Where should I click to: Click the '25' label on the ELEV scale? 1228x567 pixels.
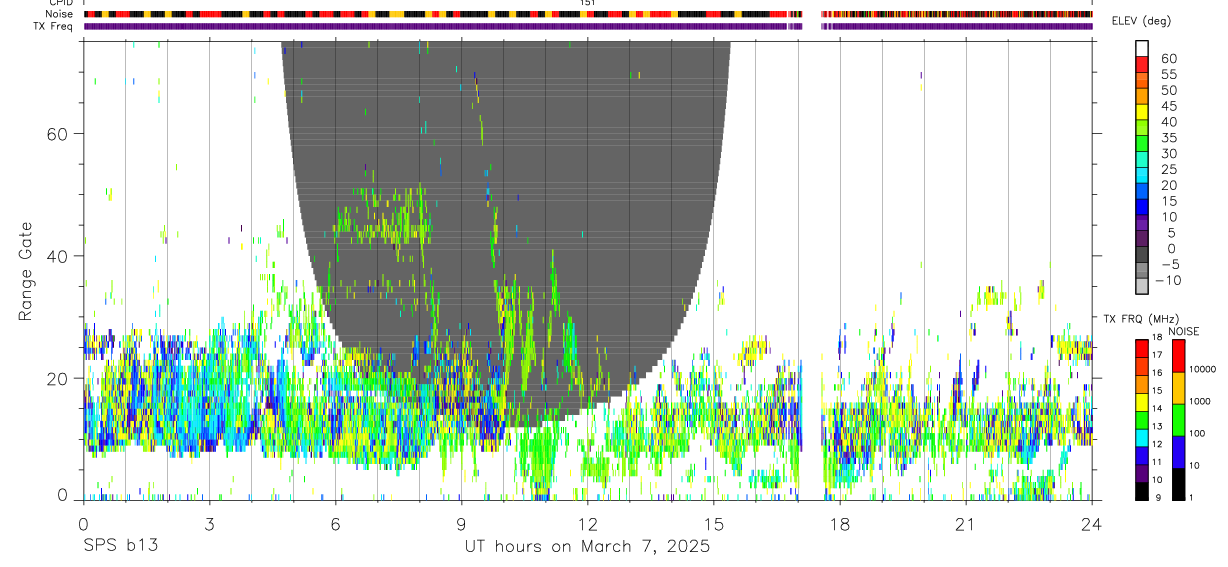(1168, 170)
